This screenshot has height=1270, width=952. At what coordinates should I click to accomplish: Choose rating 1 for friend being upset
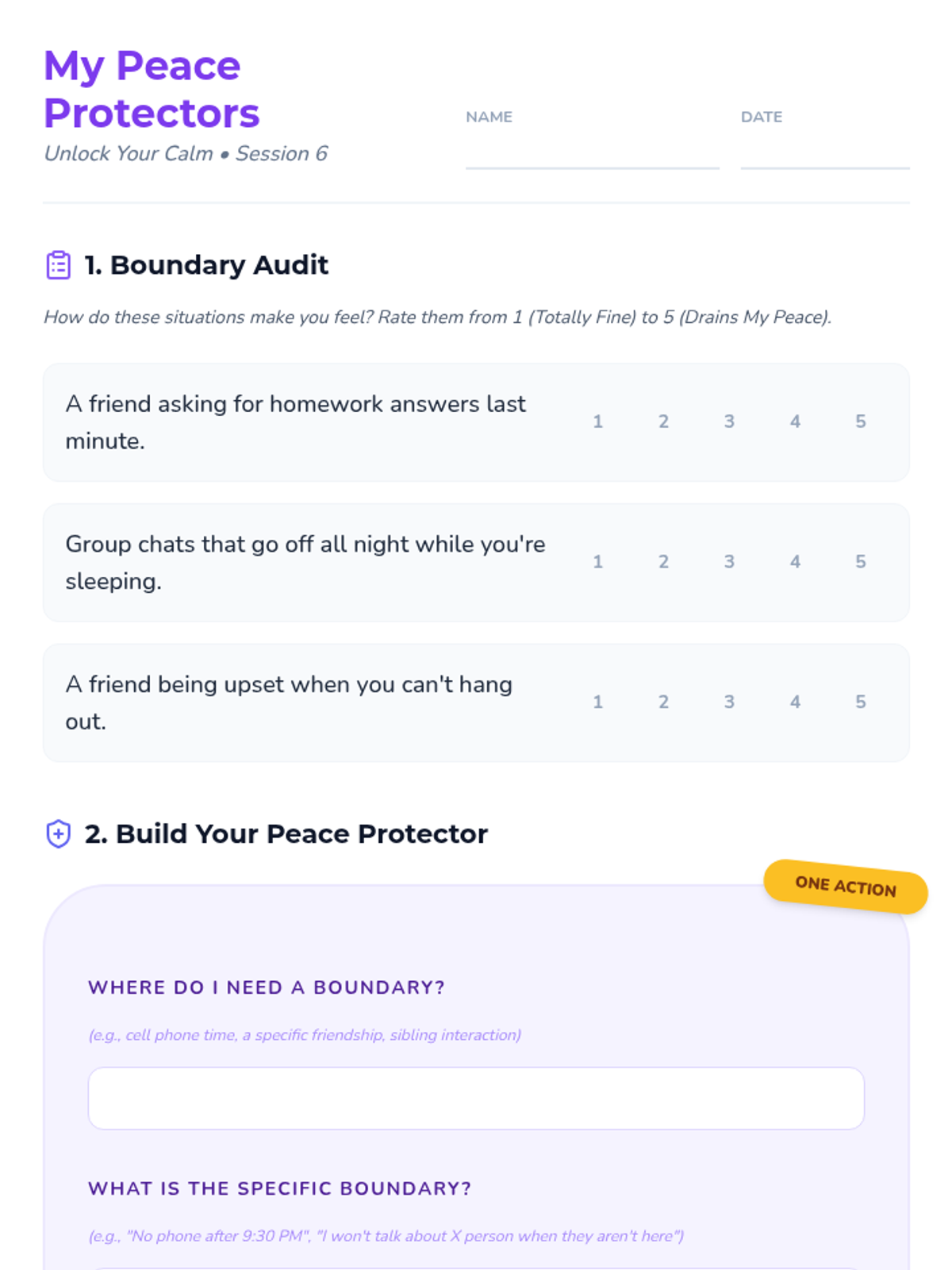click(598, 702)
